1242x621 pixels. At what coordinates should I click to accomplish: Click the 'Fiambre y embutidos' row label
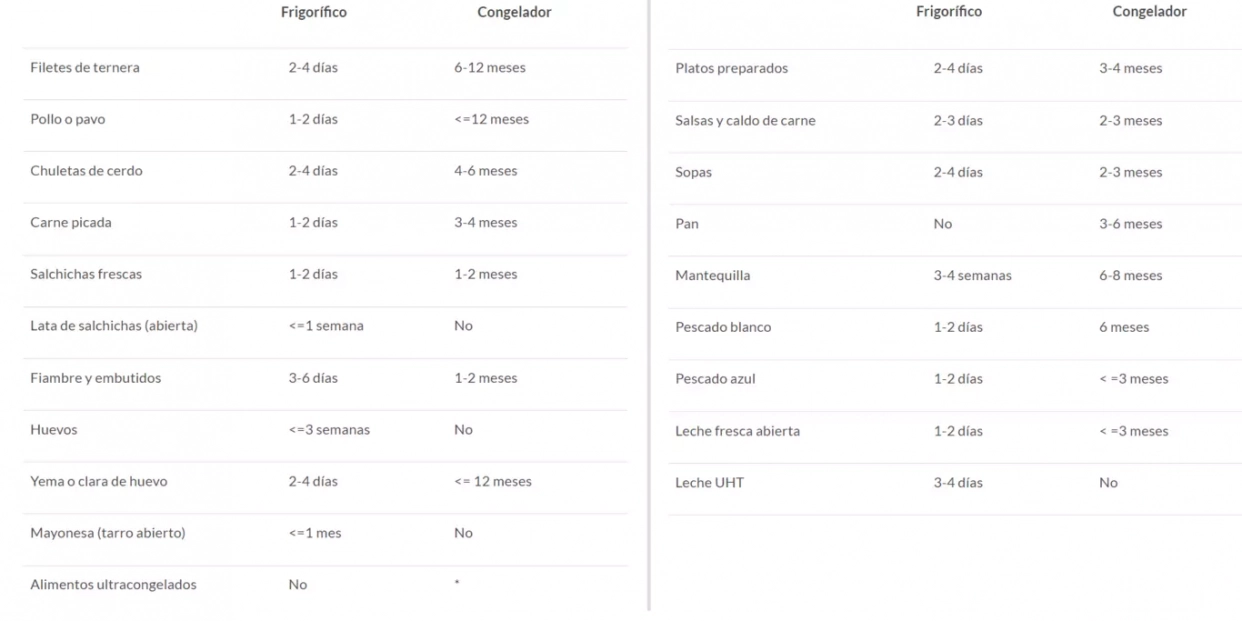pyautogui.click(x=95, y=378)
